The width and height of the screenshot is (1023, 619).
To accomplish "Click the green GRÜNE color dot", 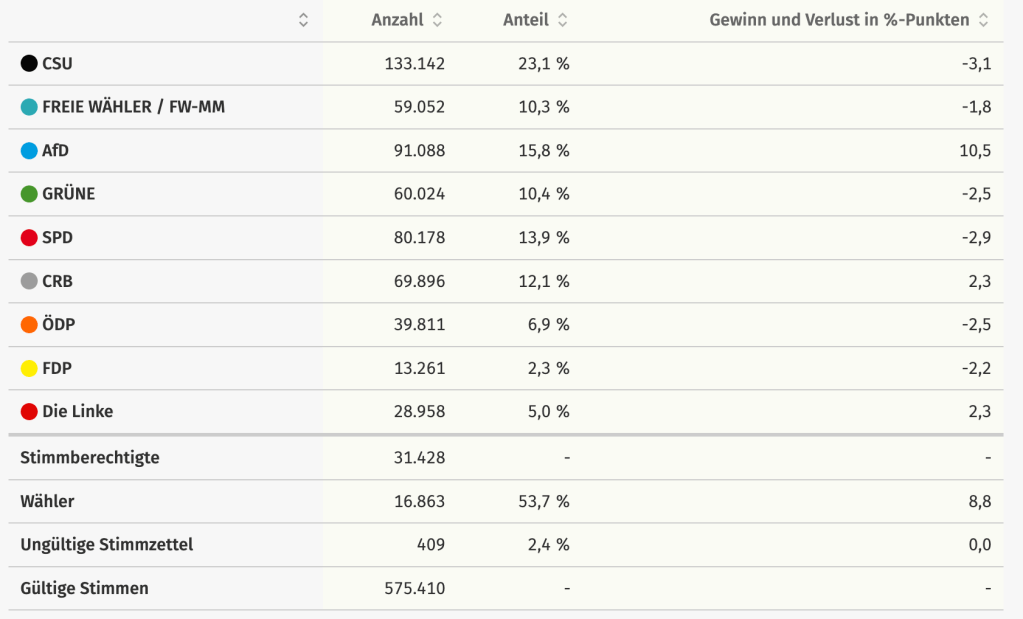I will [29, 194].
